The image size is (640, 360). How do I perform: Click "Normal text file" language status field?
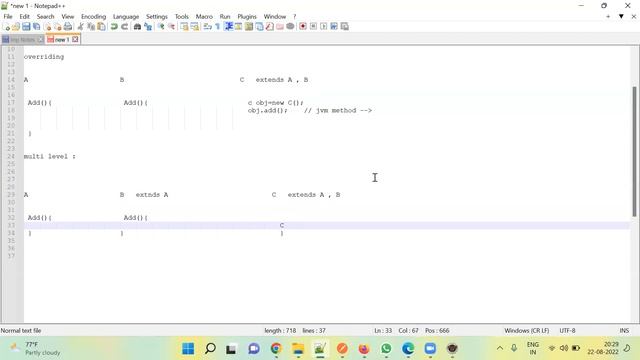(x=21, y=331)
